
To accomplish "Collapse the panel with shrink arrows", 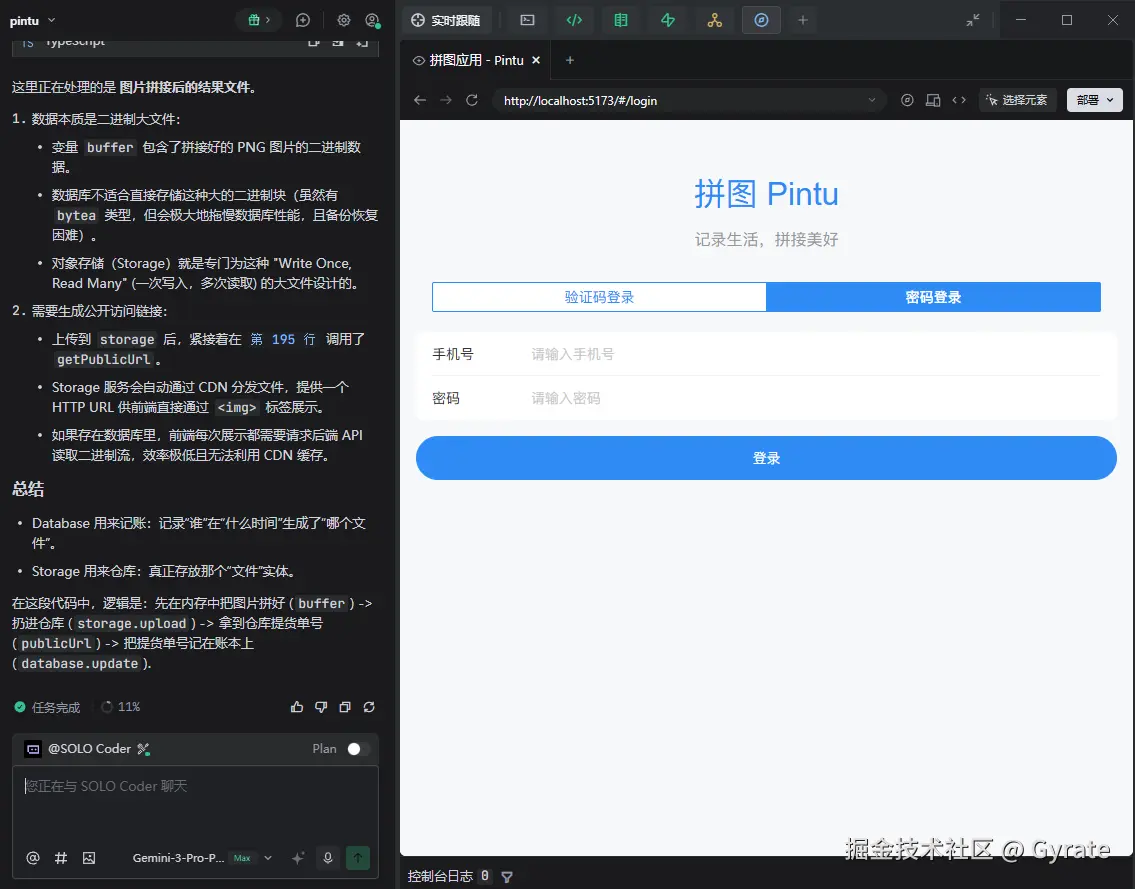I will pyautogui.click(x=973, y=20).
